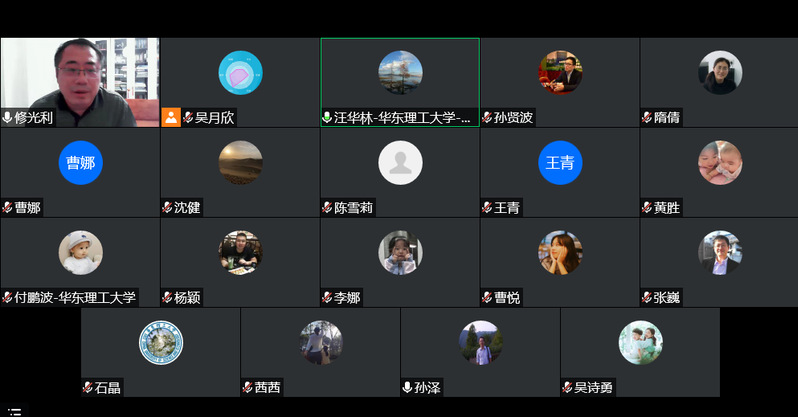798x417 pixels.
Task: Click the name text 汪华林-华东理工大学-...
Action: [x=402, y=118]
